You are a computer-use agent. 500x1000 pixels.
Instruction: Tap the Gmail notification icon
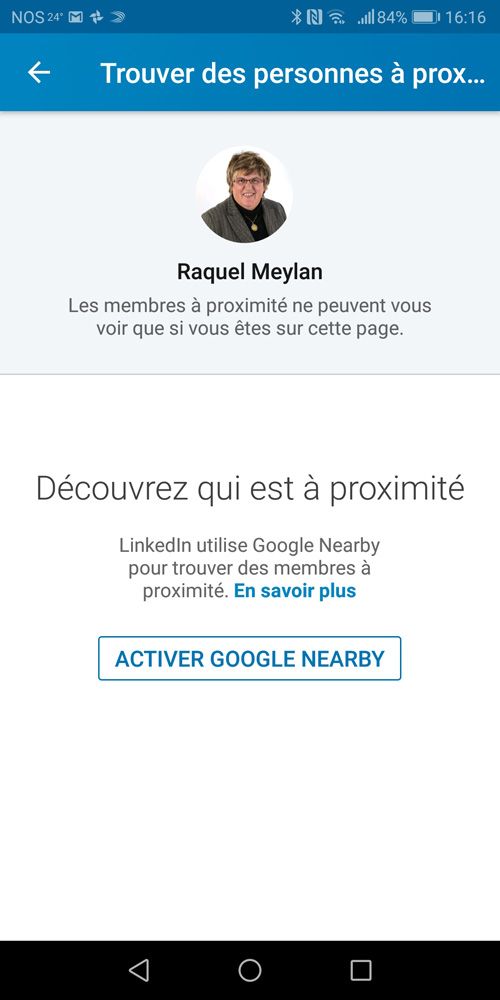pos(76,17)
